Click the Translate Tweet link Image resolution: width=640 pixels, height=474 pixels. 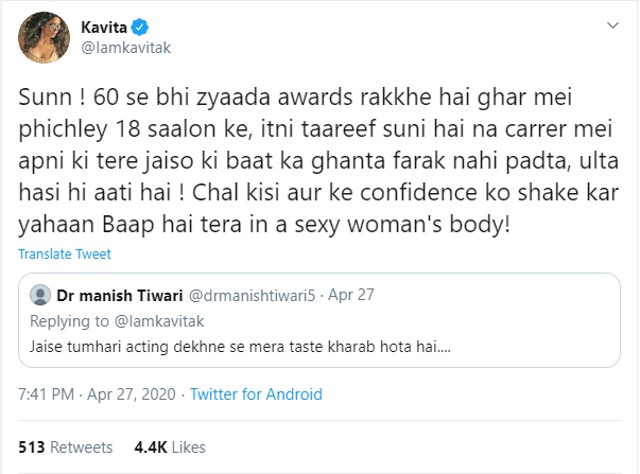click(x=64, y=254)
